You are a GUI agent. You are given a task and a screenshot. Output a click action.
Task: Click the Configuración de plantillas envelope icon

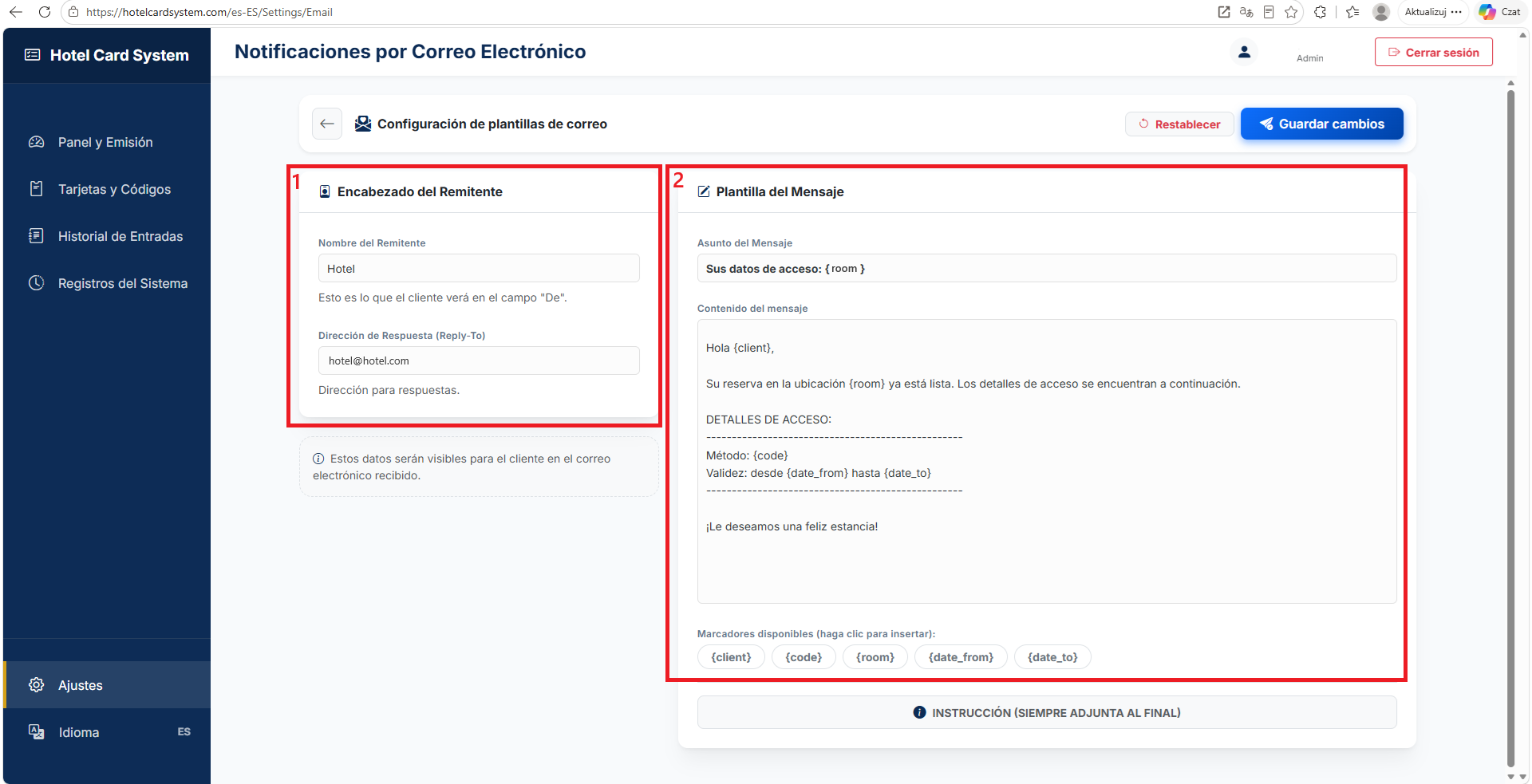[x=363, y=124]
